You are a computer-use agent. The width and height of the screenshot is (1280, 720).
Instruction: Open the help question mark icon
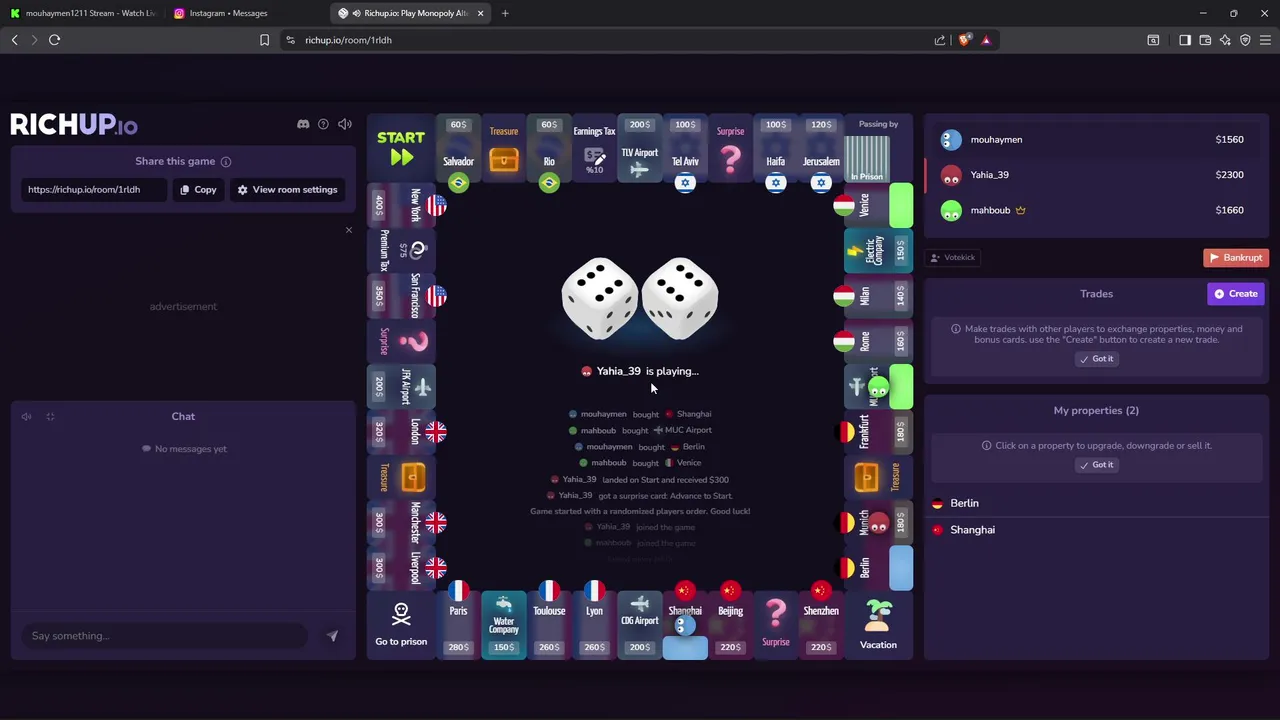323,124
